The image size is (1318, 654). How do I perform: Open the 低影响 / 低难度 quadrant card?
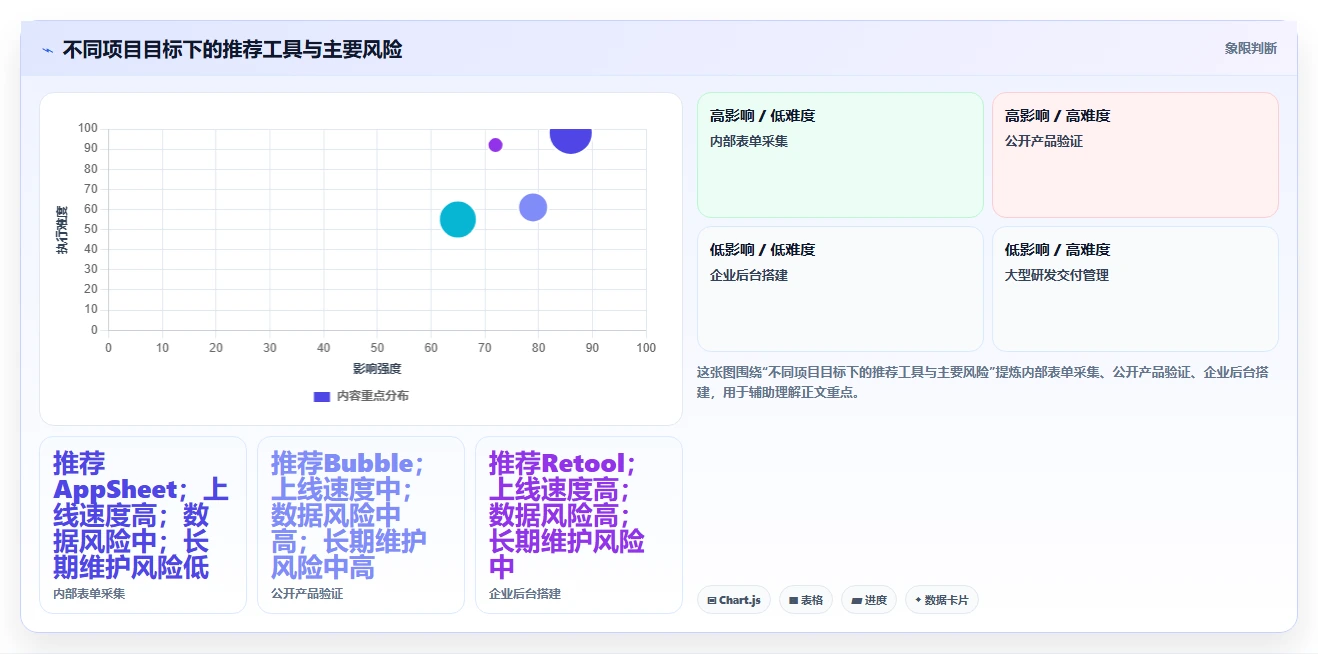840,289
